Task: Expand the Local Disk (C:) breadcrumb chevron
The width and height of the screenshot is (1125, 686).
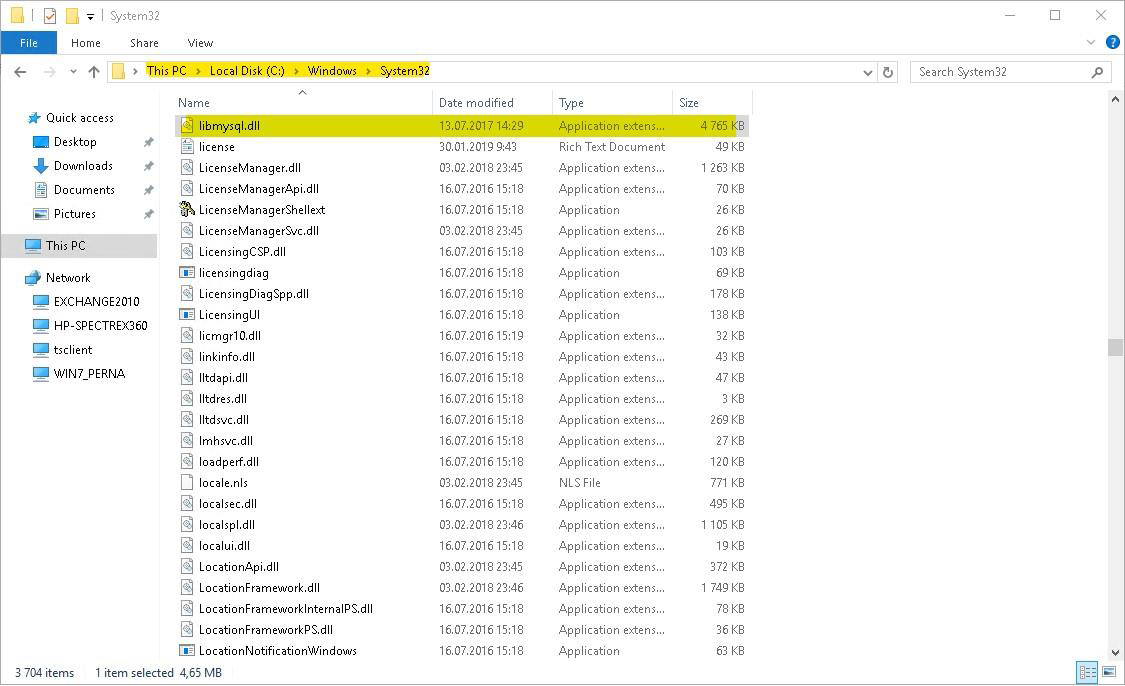Action: 296,71
